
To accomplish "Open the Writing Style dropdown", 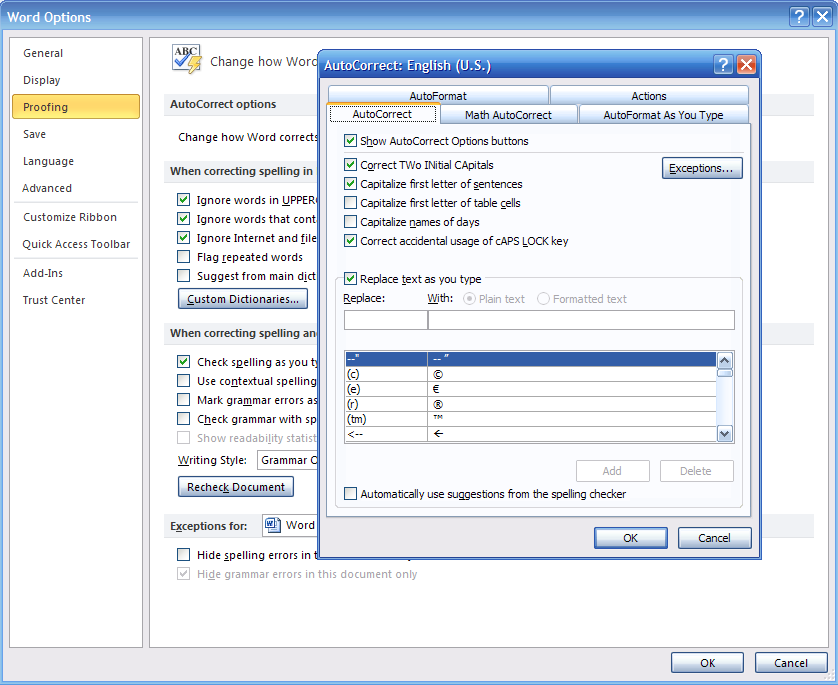I will tap(288, 460).
